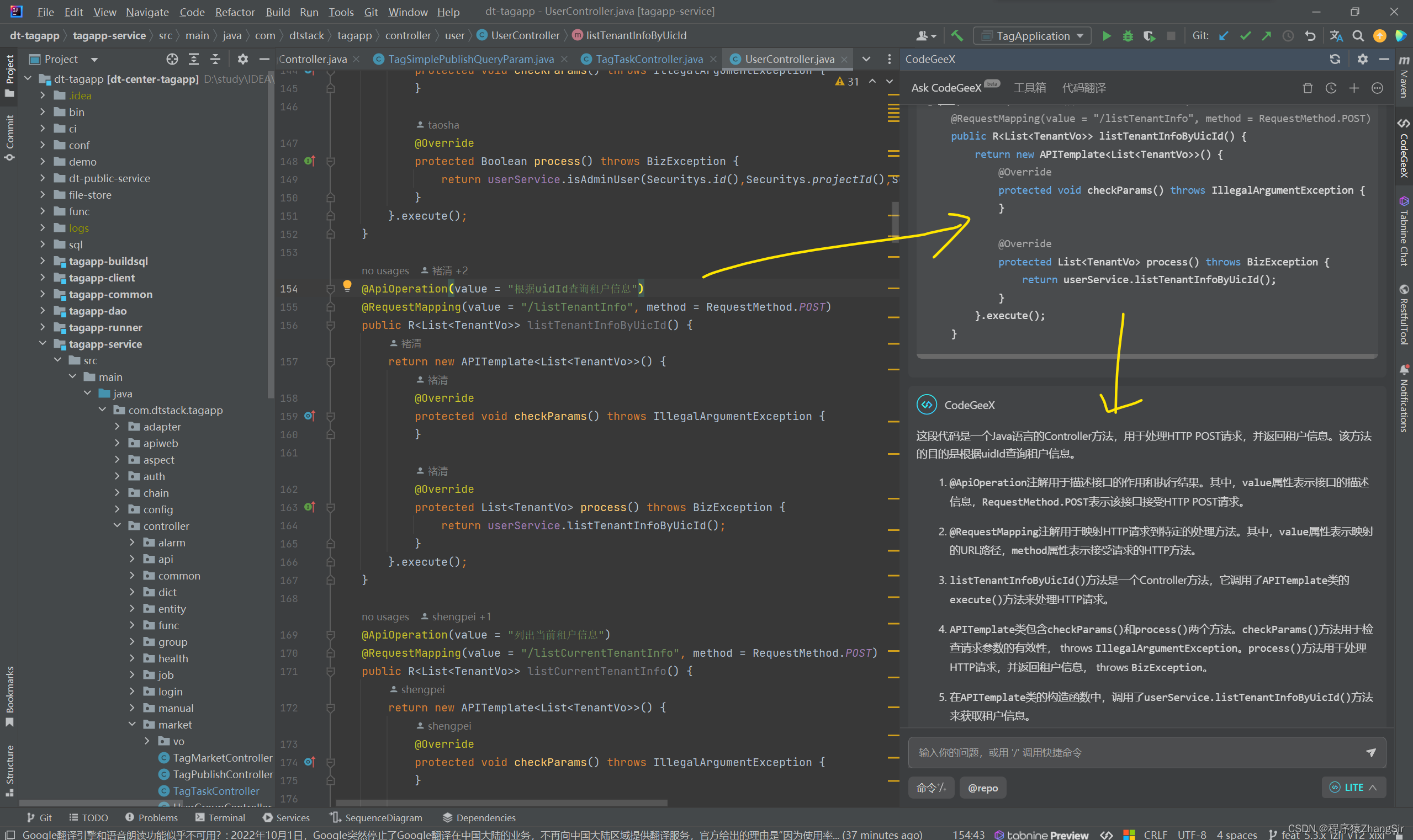Run with coverage shield icon
The height and width of the screenshot is (840, 1413).
[1149, 36]
